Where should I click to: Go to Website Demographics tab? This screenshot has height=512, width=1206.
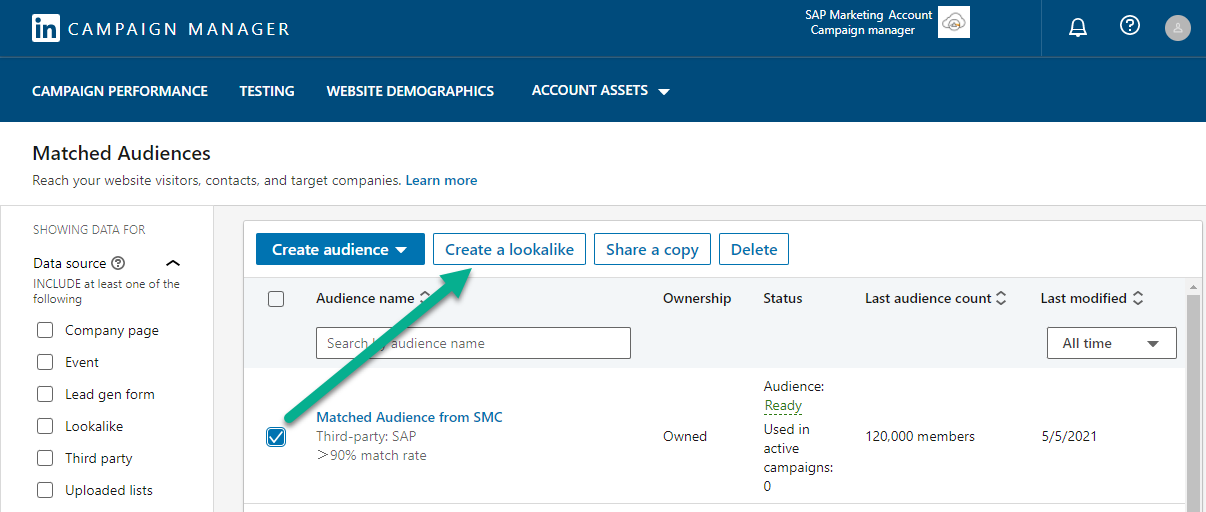tap(410, 91)
